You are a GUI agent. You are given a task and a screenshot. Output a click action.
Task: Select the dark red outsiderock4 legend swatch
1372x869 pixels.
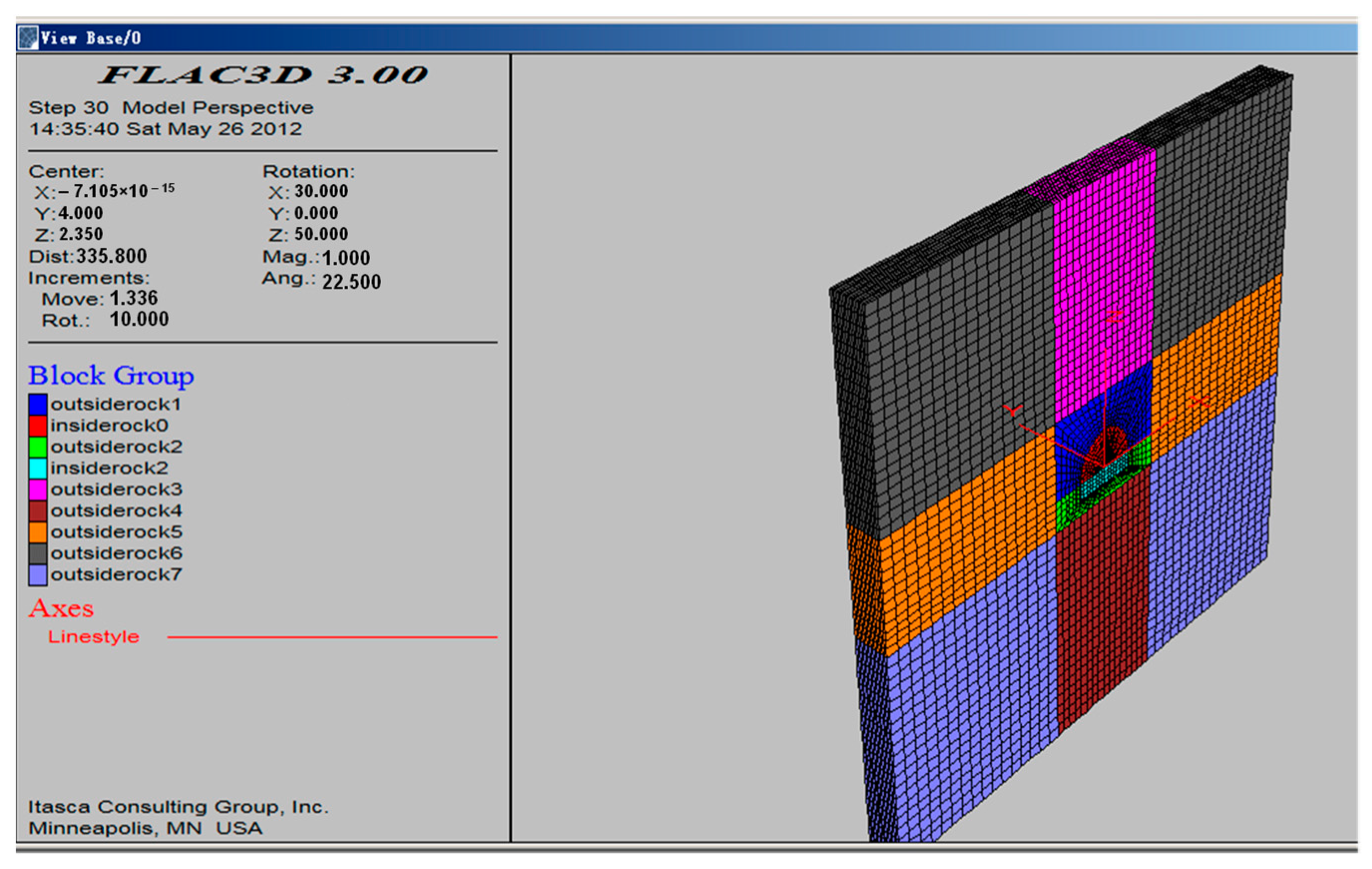click(x=37, y=510)
